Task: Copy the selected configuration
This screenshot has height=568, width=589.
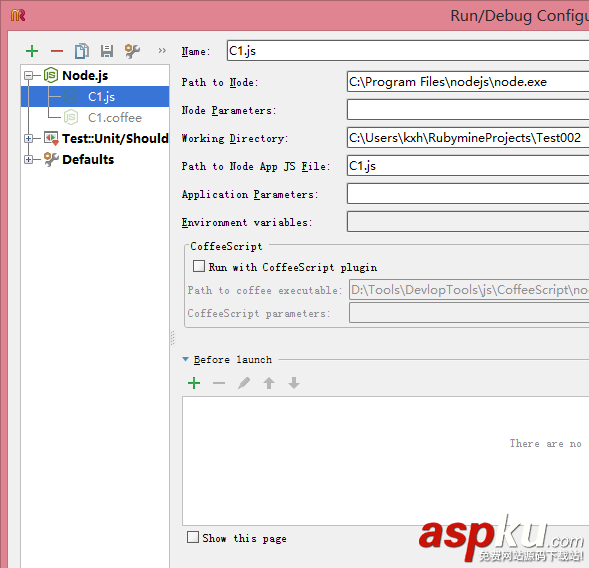Action: click(x=82, y=51)
